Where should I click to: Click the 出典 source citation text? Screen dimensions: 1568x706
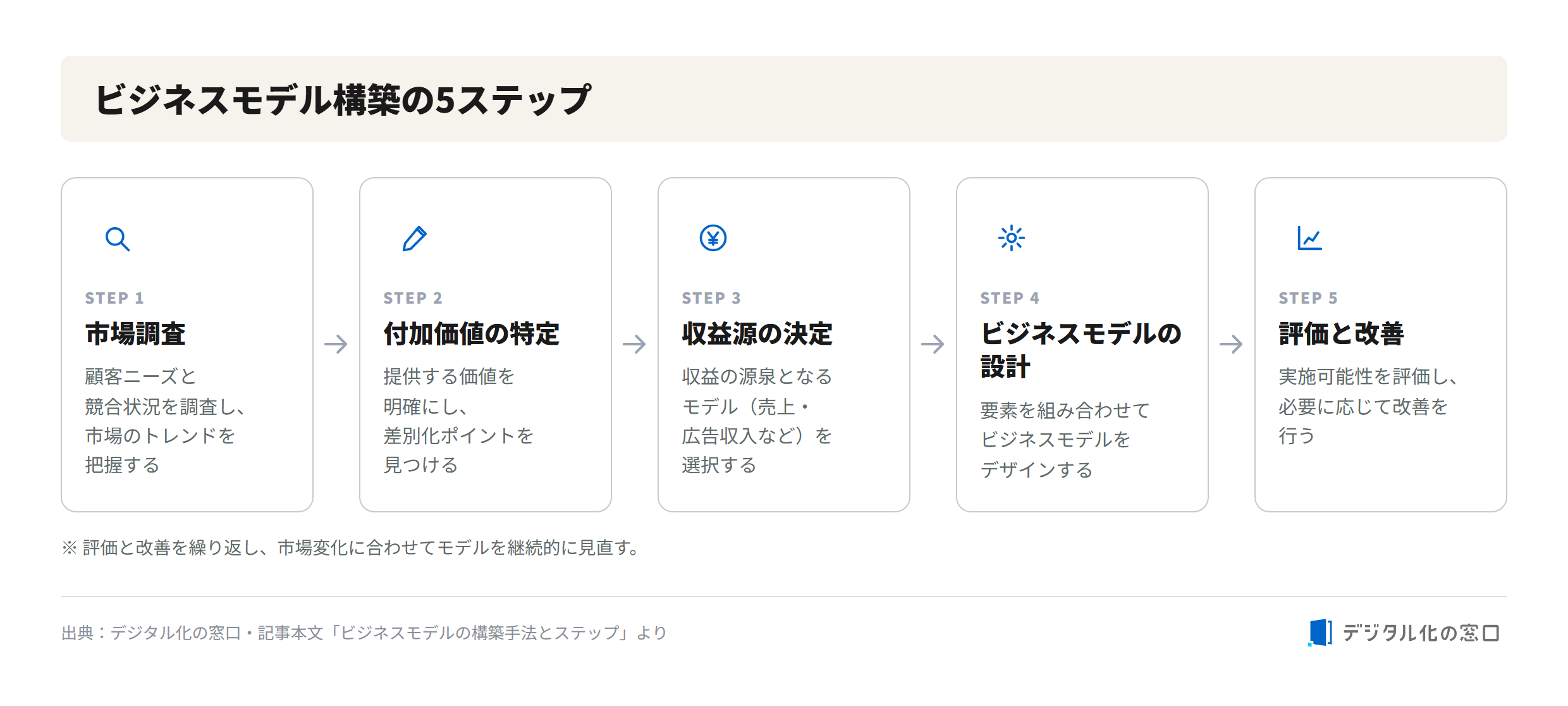(364, 633)
